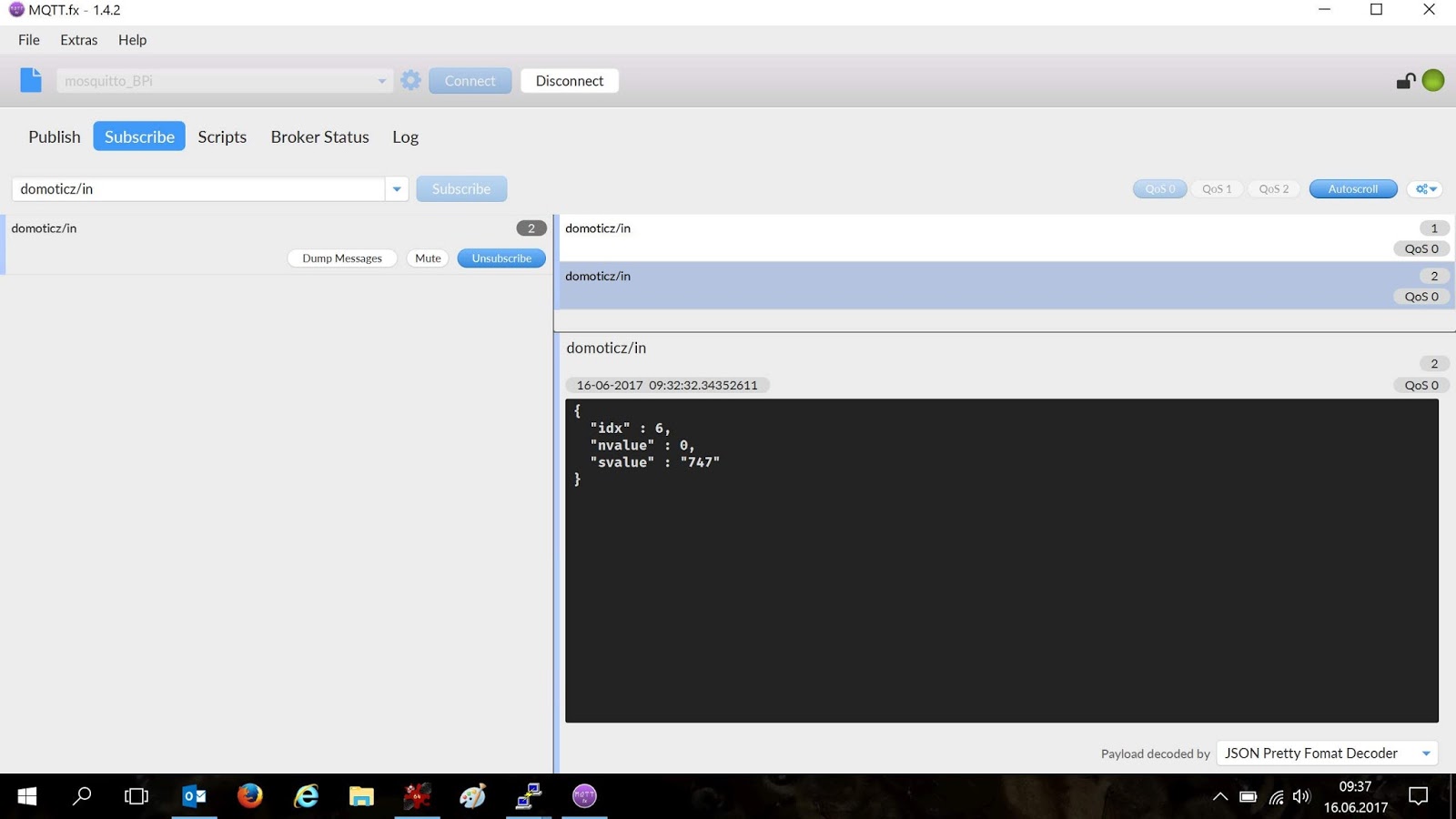Open volume speaker tray icon
This screenshot has height=819, width=1456.
pos(1301,797)
